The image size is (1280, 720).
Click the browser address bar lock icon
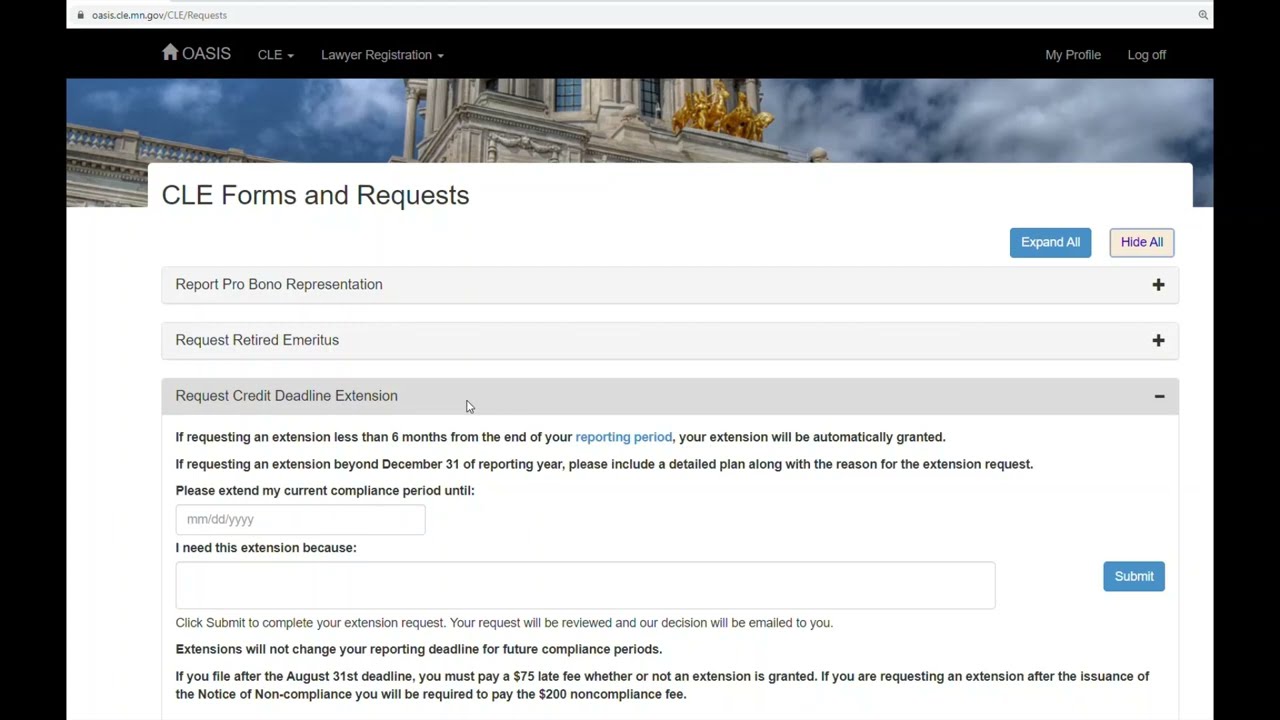pyautogui.click(x=81, y=15)
